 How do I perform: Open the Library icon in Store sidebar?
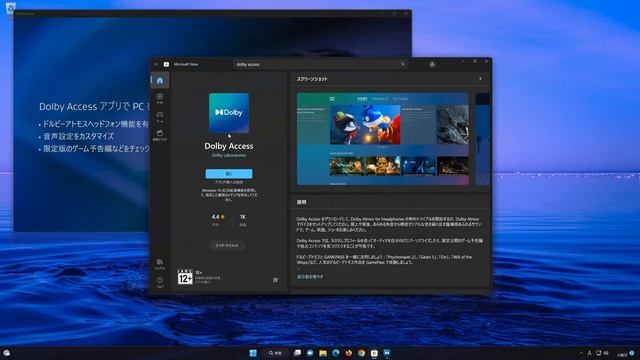(x=160, y=264)
